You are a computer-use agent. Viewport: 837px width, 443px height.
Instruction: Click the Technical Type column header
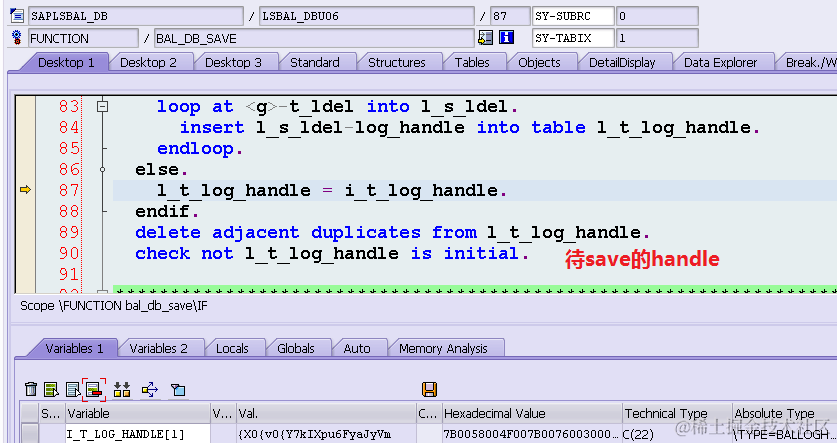point(677,413)
